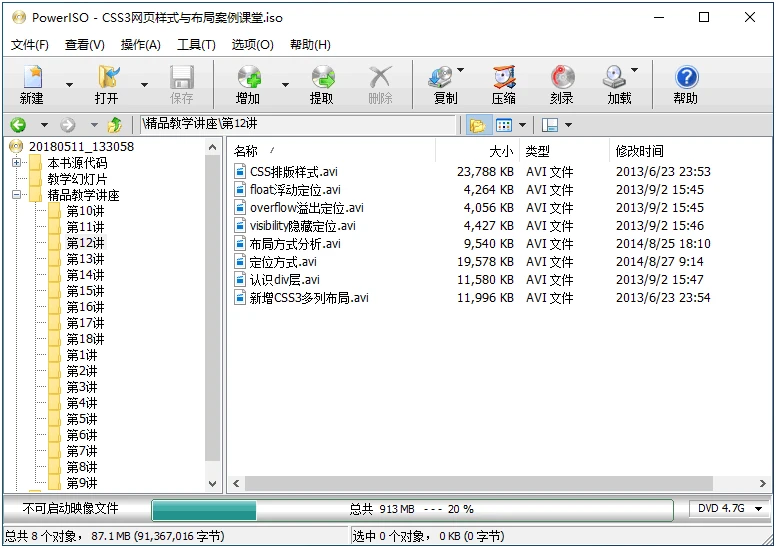Open the view mode dropdown arrow
The image size is (776, 548).
tap(522, 125)
